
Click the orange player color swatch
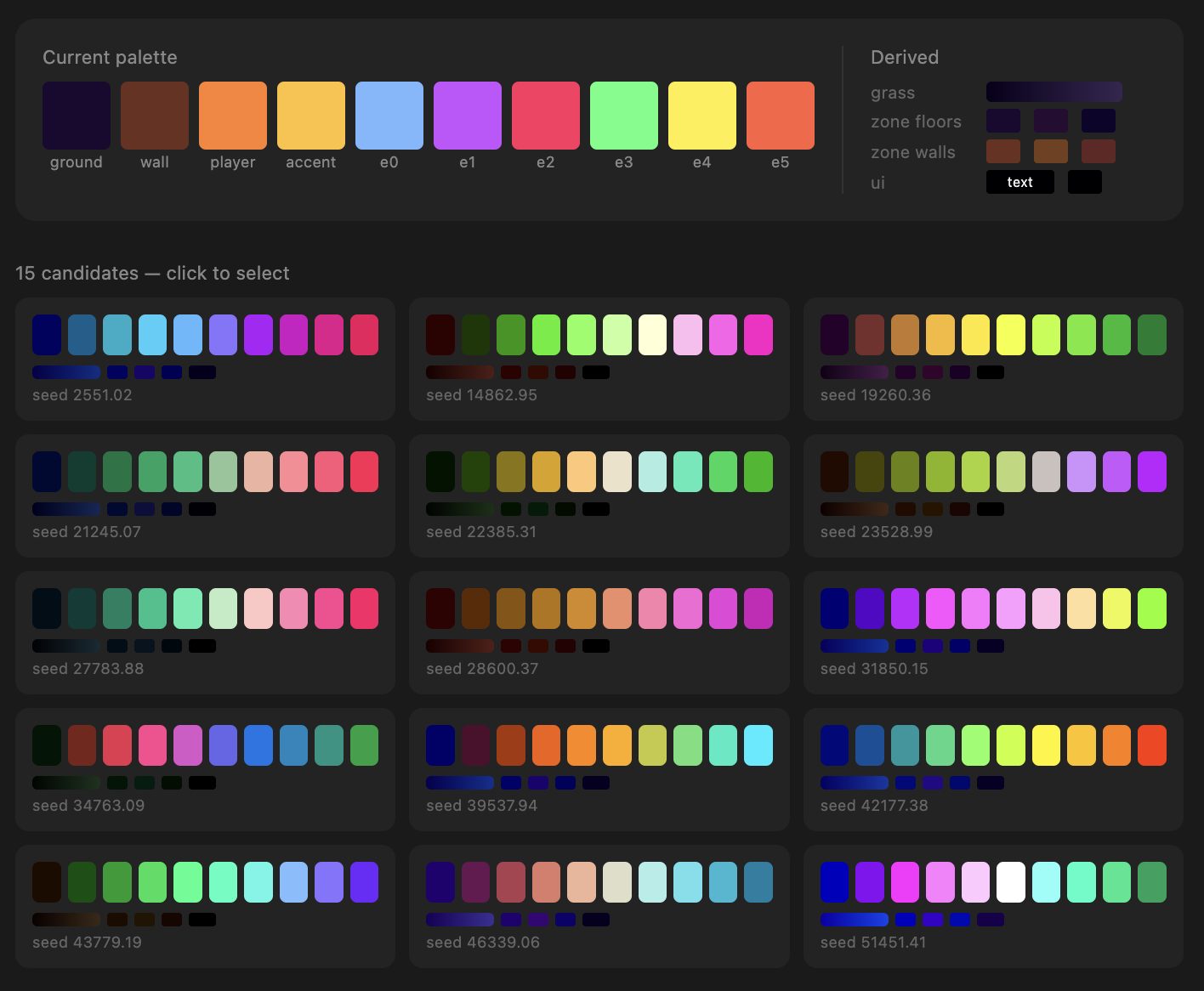click(x=233, y=116)
